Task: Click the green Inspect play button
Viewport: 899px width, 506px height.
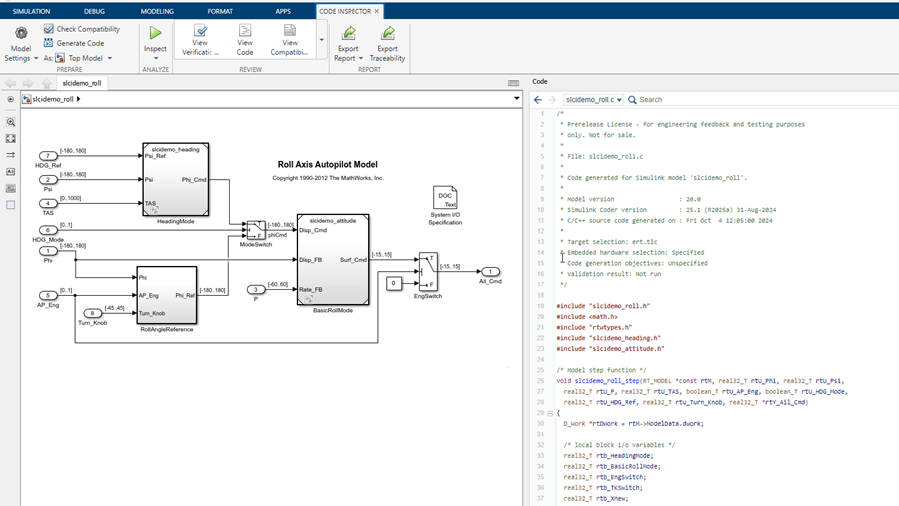Action: point(155,34)
